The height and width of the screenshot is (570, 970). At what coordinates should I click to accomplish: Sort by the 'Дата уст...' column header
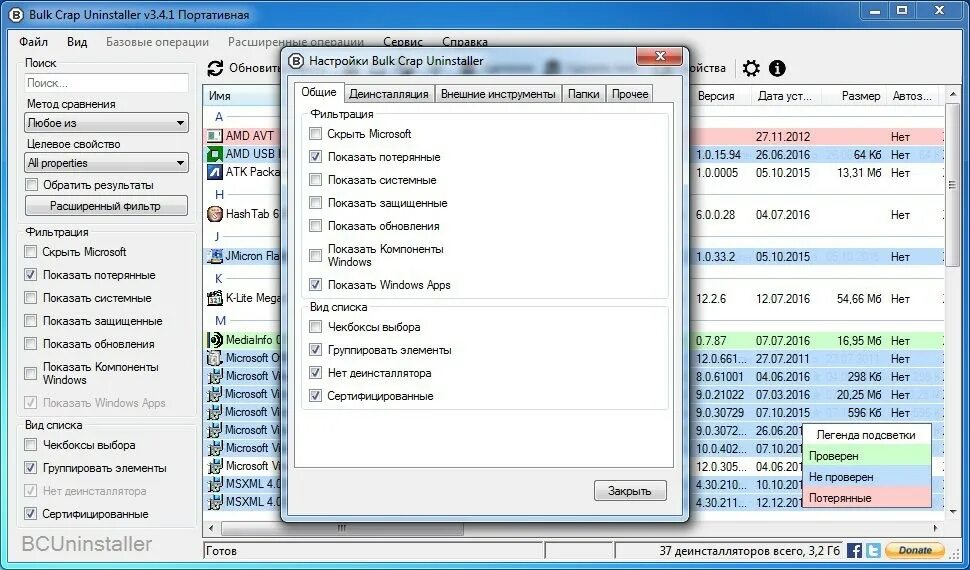click(x=786, y=96)
